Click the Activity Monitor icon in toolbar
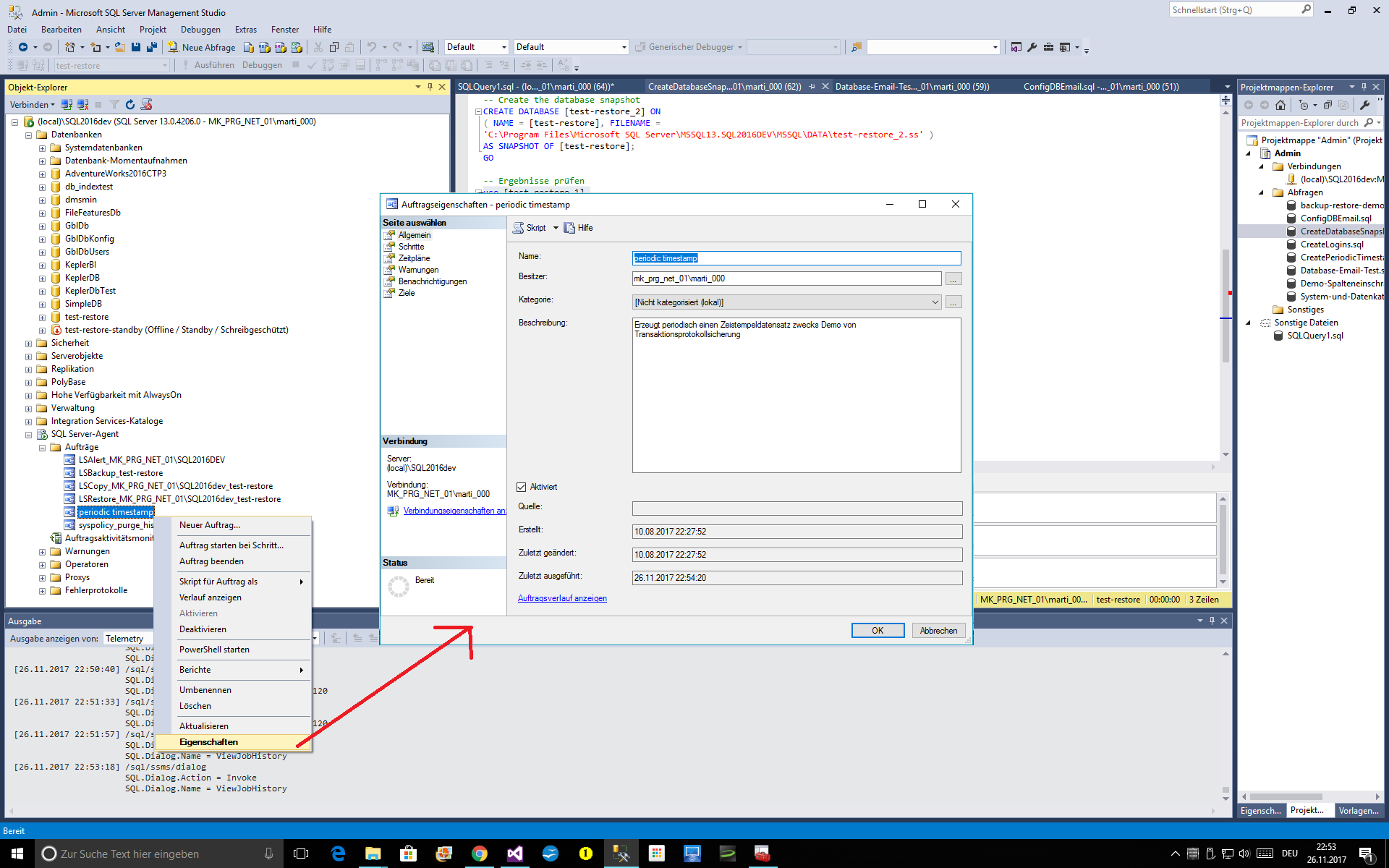The height and width of the screenshot is (868, 1389). (x=428, y=47)
